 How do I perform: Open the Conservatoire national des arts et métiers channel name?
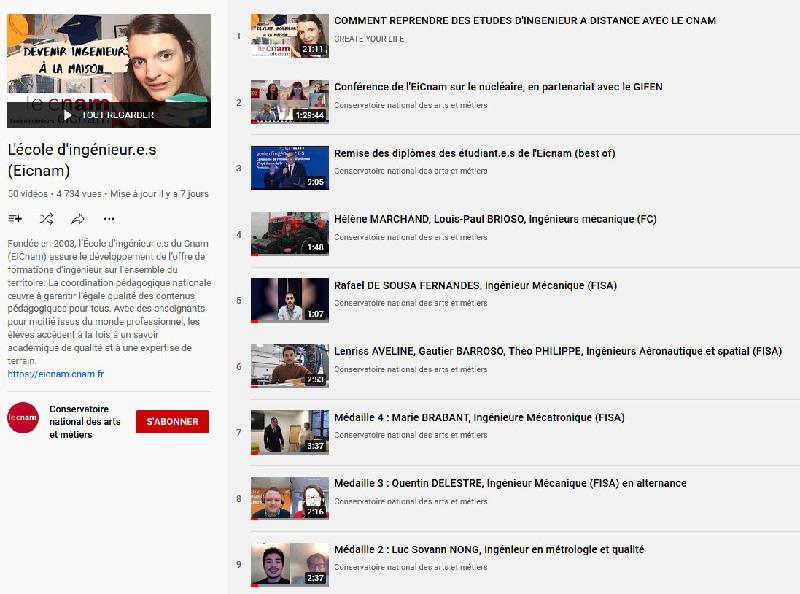(85, 422)
